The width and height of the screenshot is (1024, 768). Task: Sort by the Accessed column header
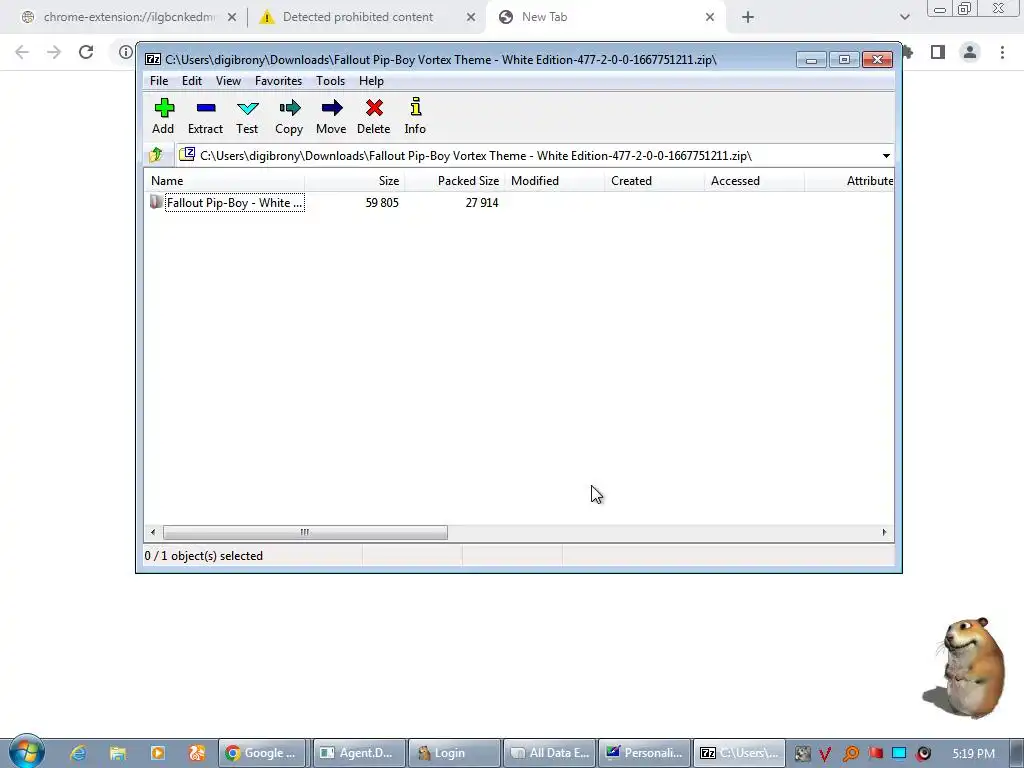pos(754,181)
